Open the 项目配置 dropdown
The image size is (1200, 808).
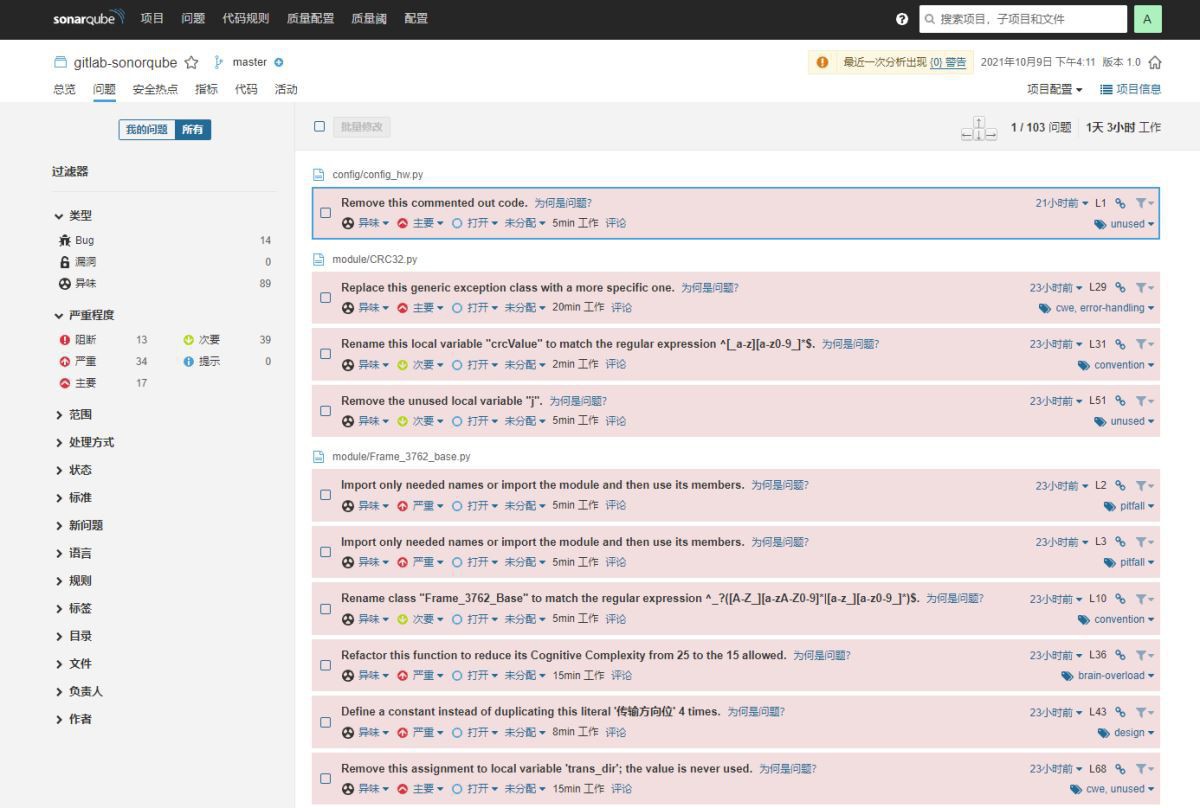pos(1054,89)
